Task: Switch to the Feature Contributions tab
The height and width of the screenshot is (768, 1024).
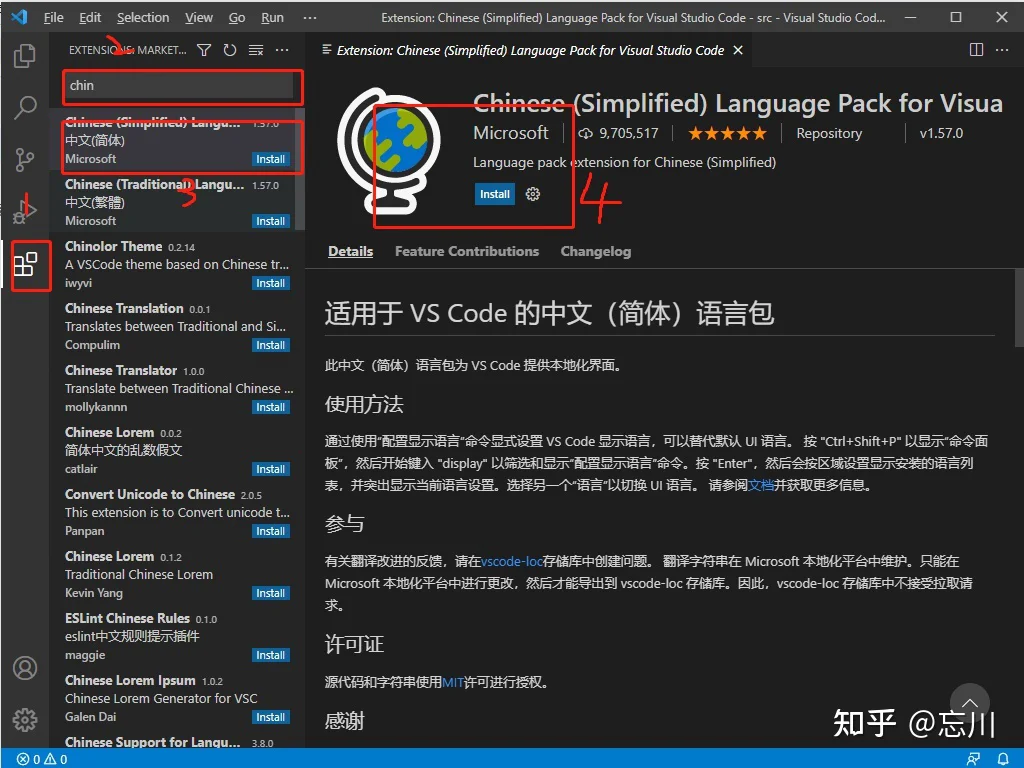Action: 467,251
